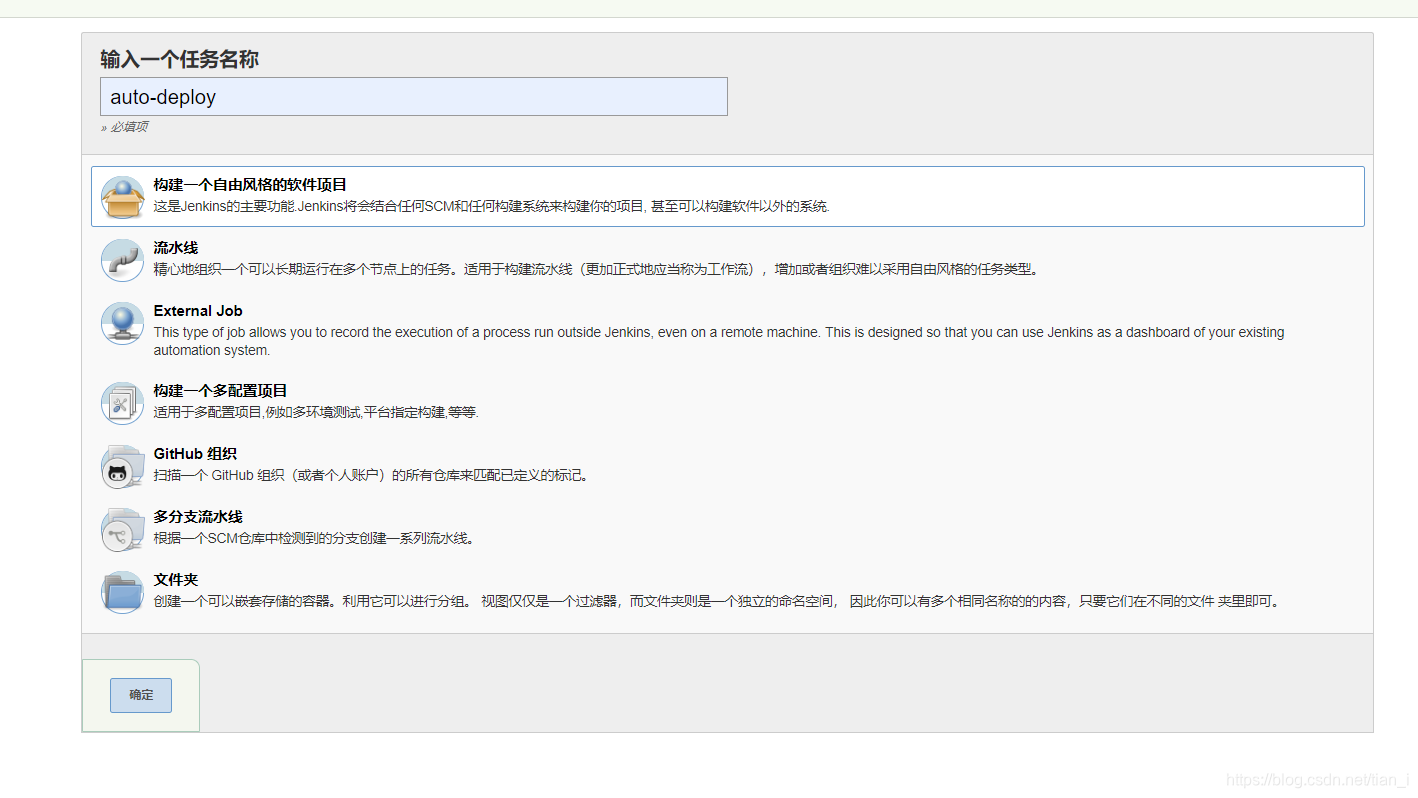Click the 必填项 required hint text

[x=125, y=127]
